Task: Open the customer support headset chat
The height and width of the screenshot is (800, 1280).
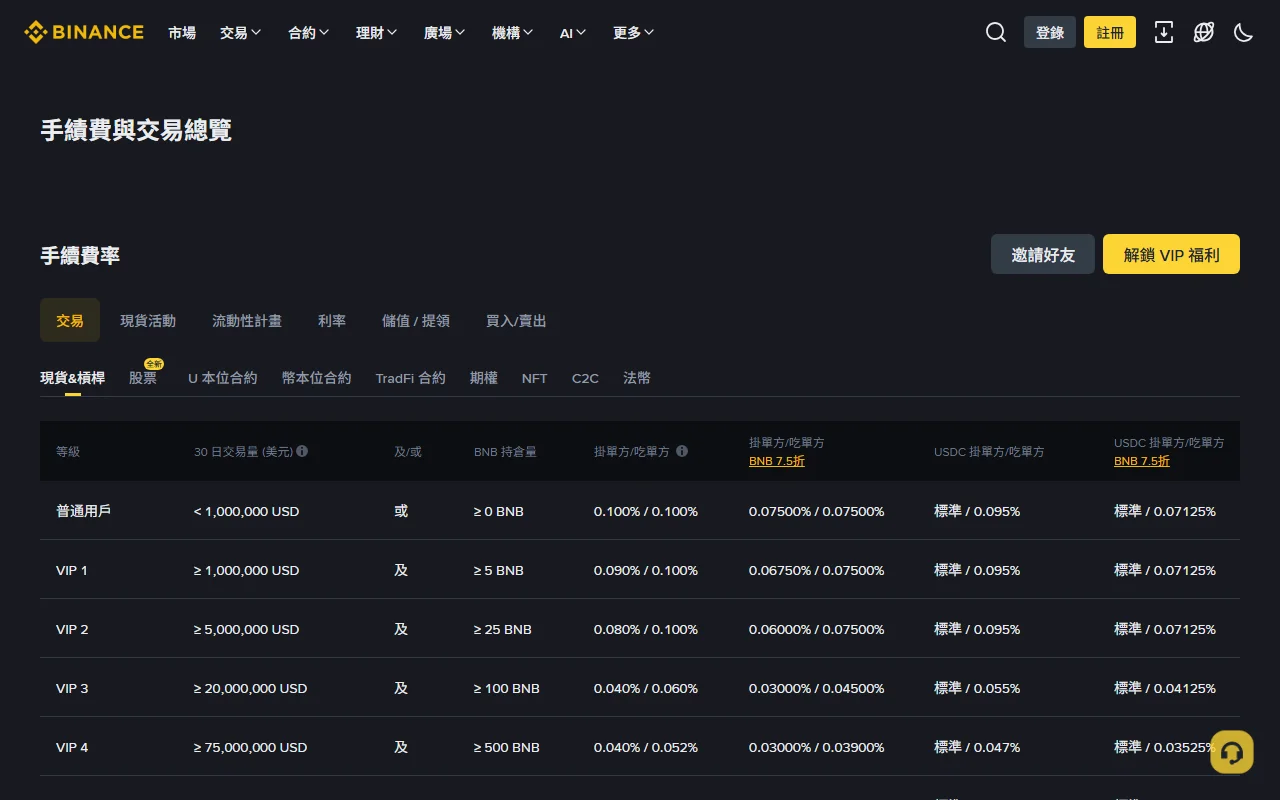Action: click(1232, 752)
